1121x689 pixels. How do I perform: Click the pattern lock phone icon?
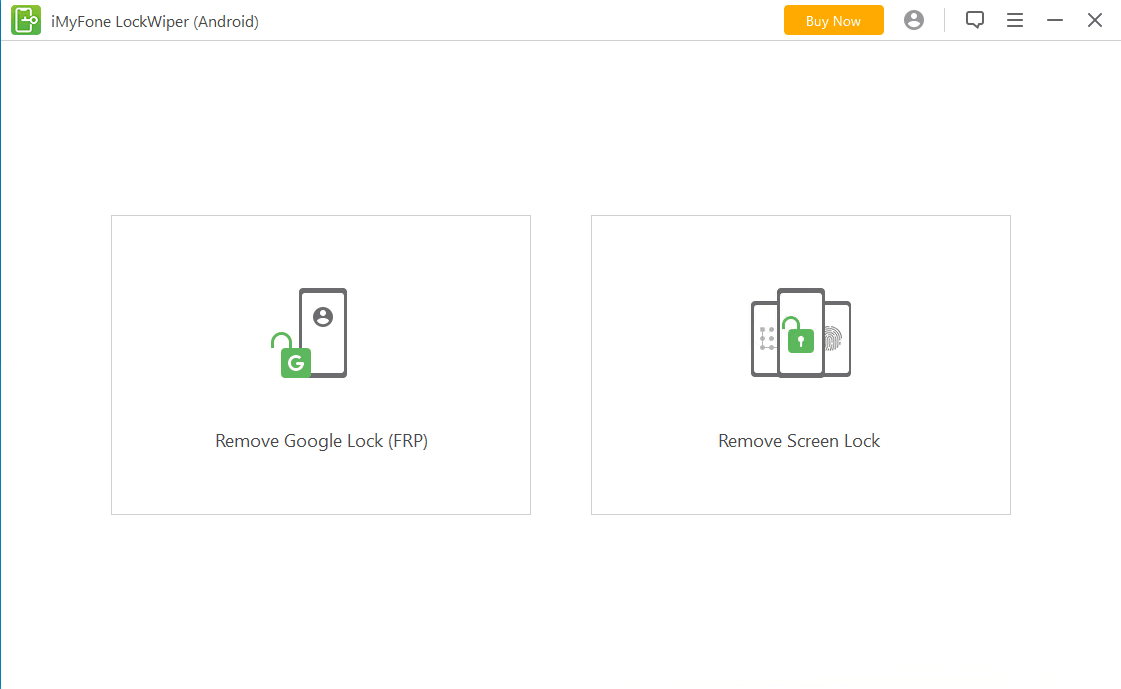[x=765, y=339]
